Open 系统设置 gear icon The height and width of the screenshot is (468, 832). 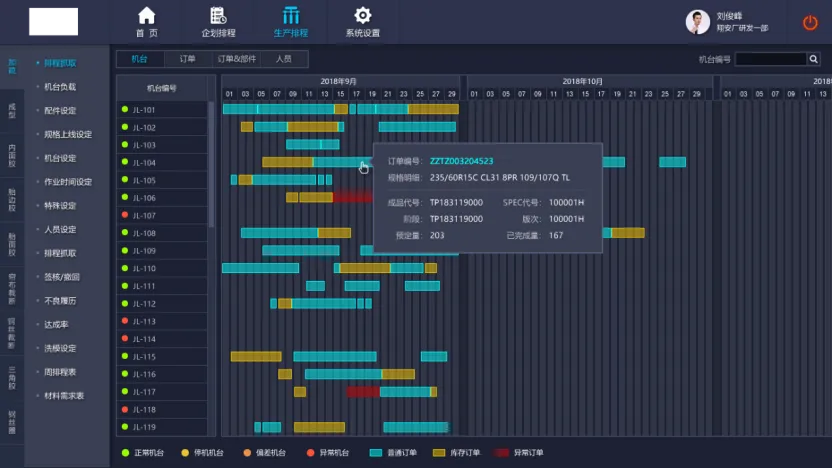click(363, 16)
